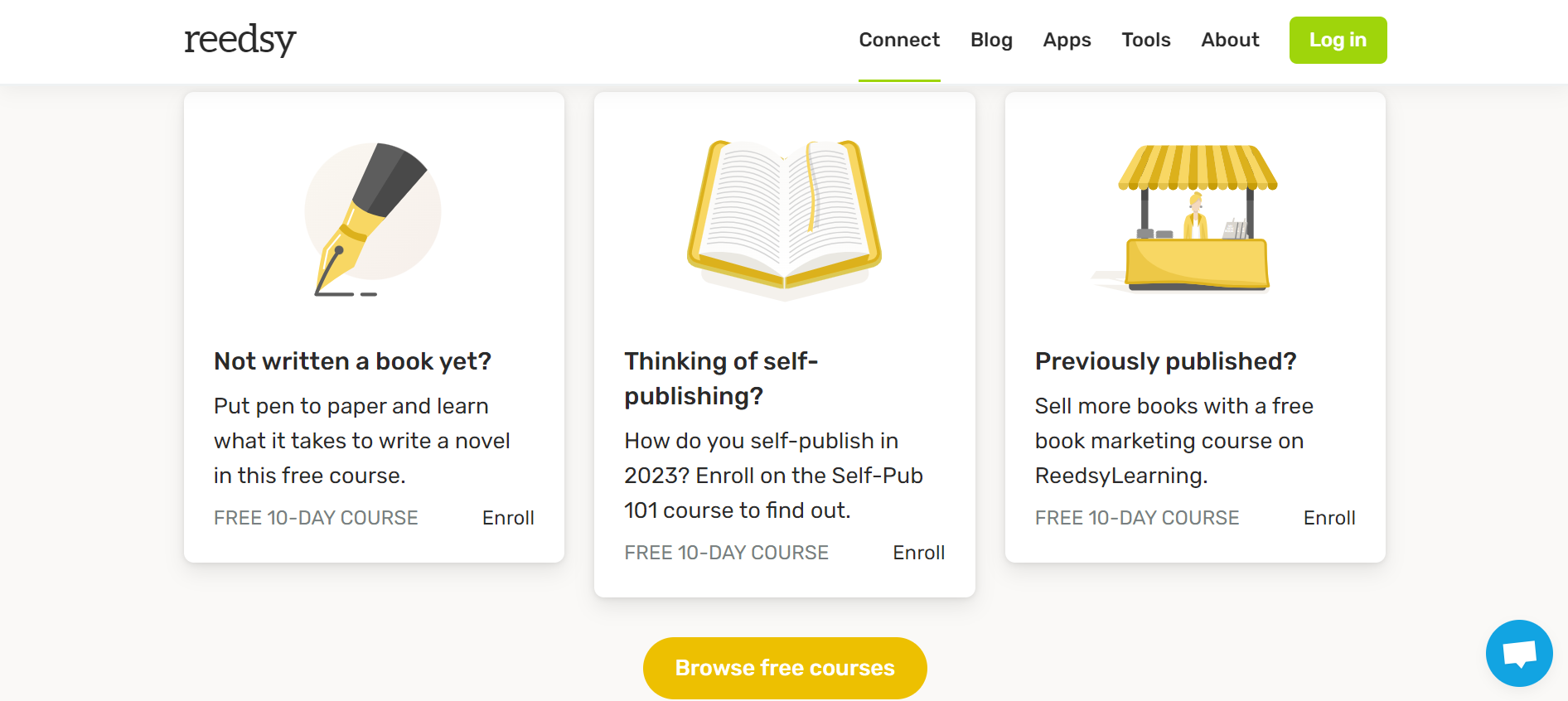Click the fountain pen illustration
Screen dimensions: 1568x701
click(372, 219)
